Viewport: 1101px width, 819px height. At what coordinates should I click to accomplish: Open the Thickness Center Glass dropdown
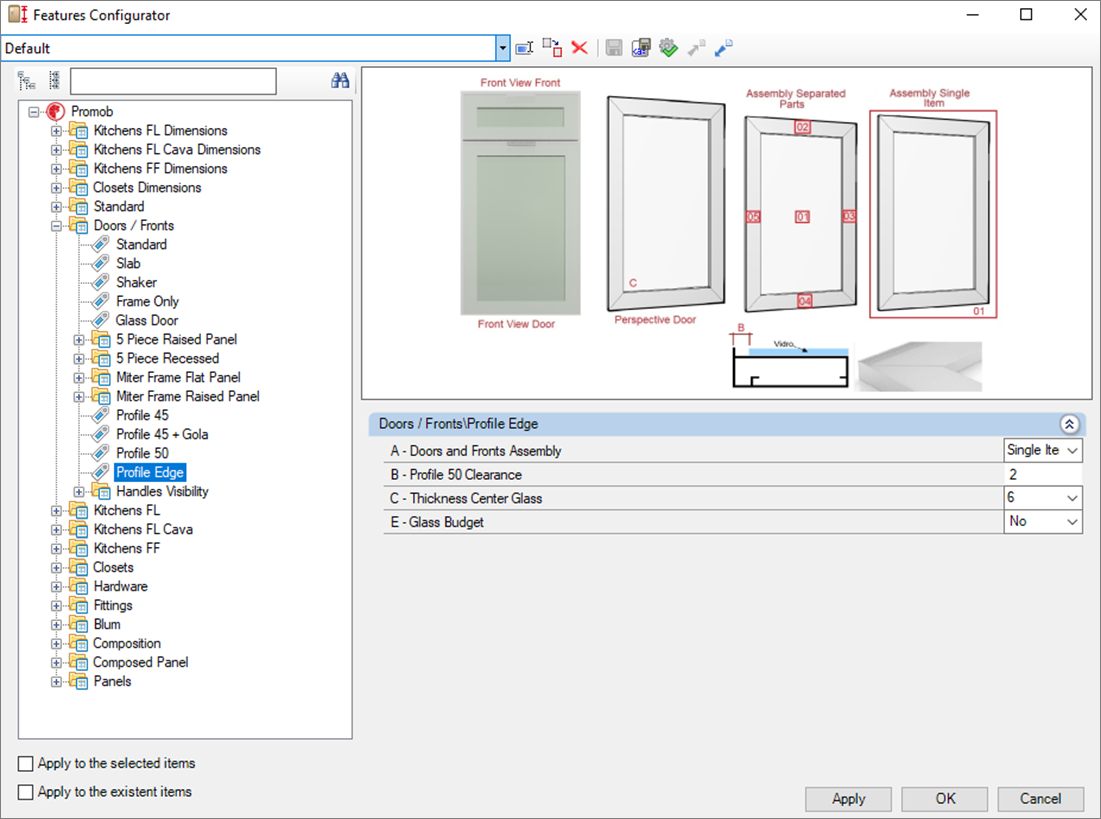tap(1073, 498)
